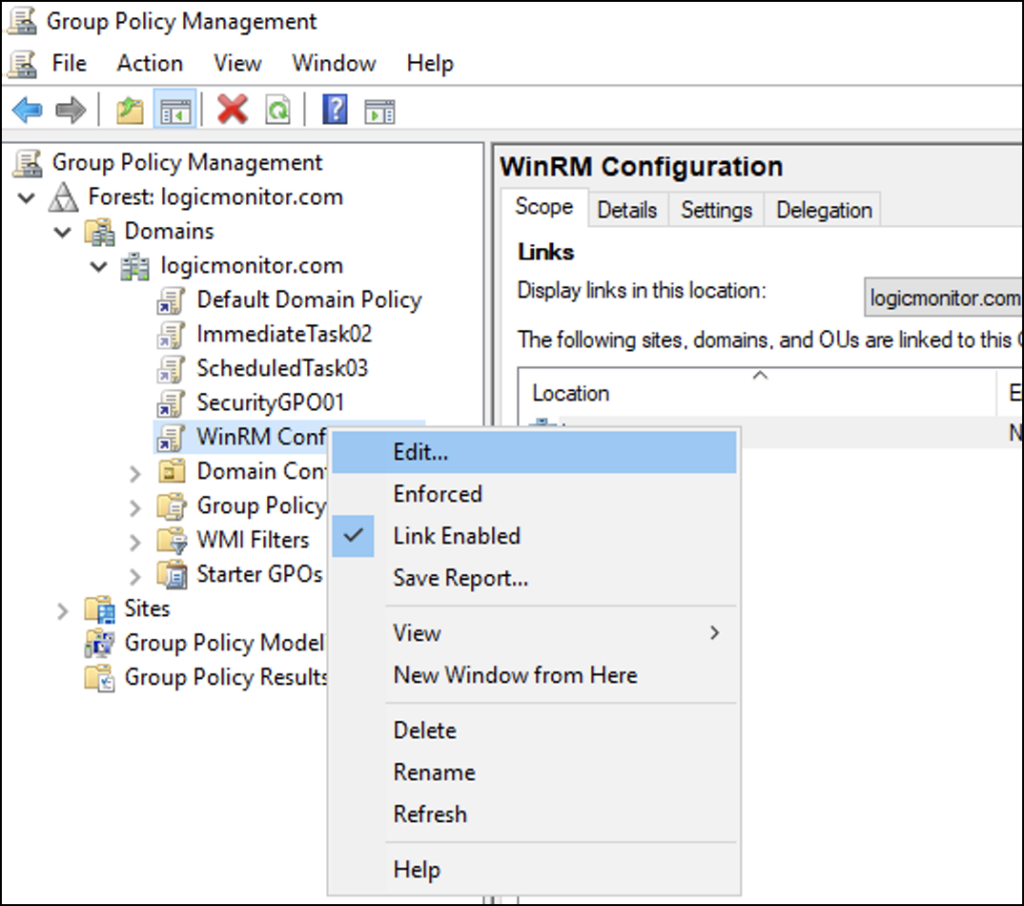Image resolution: width=1024 pixels, height=906 pixels.
Task: Choose Edit from the context menu
Action: coord(421,452)
